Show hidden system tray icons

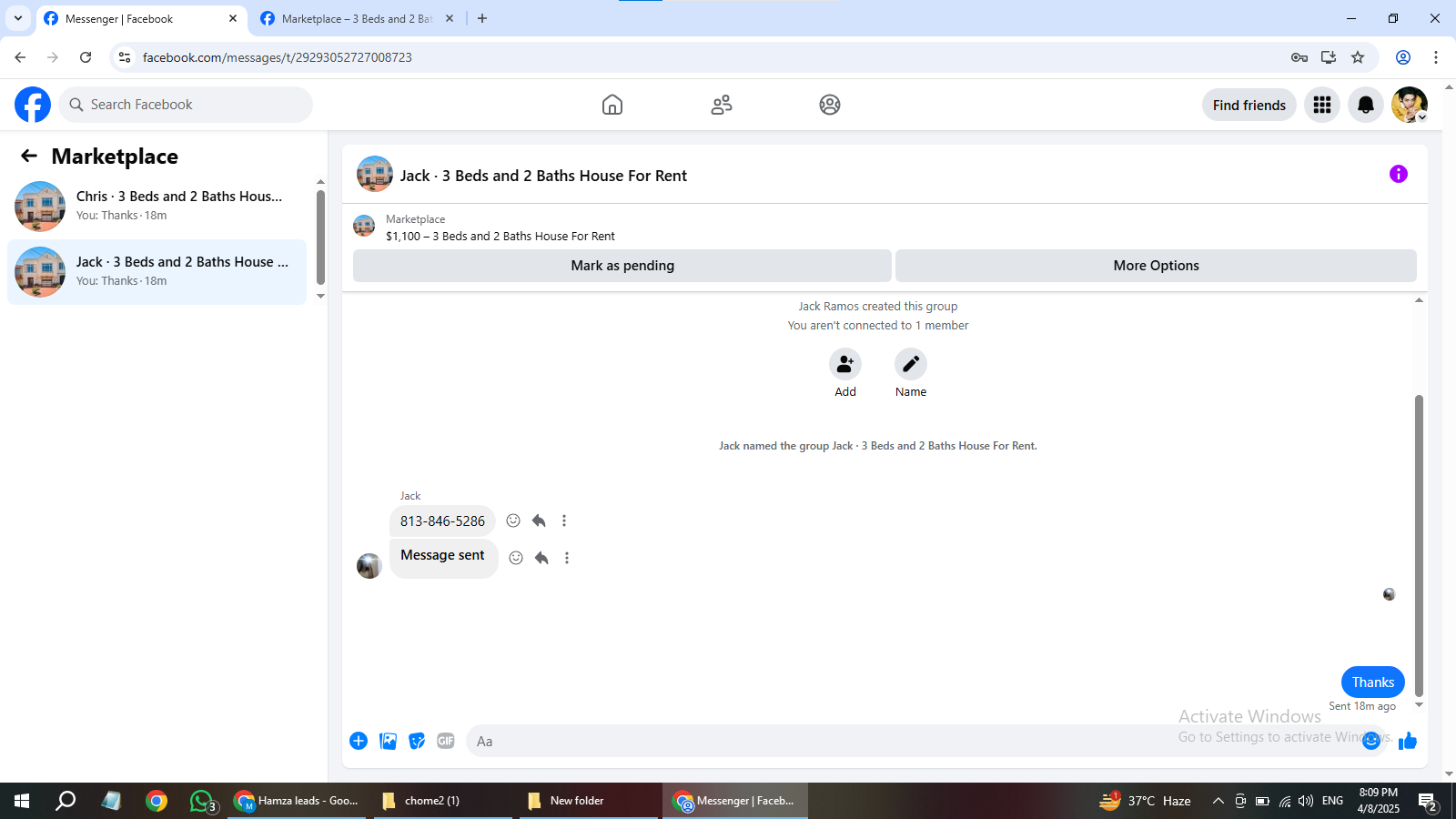tap(1218, 801)
